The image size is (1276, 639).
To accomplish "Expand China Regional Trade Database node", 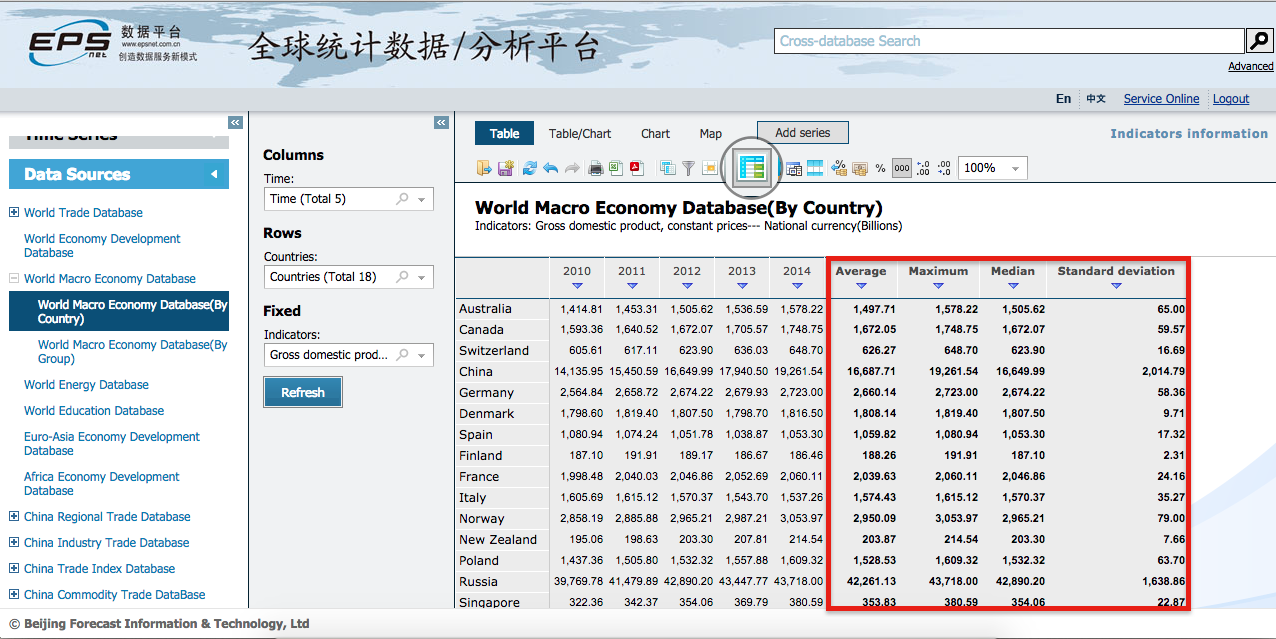I will tap(14, 516).
